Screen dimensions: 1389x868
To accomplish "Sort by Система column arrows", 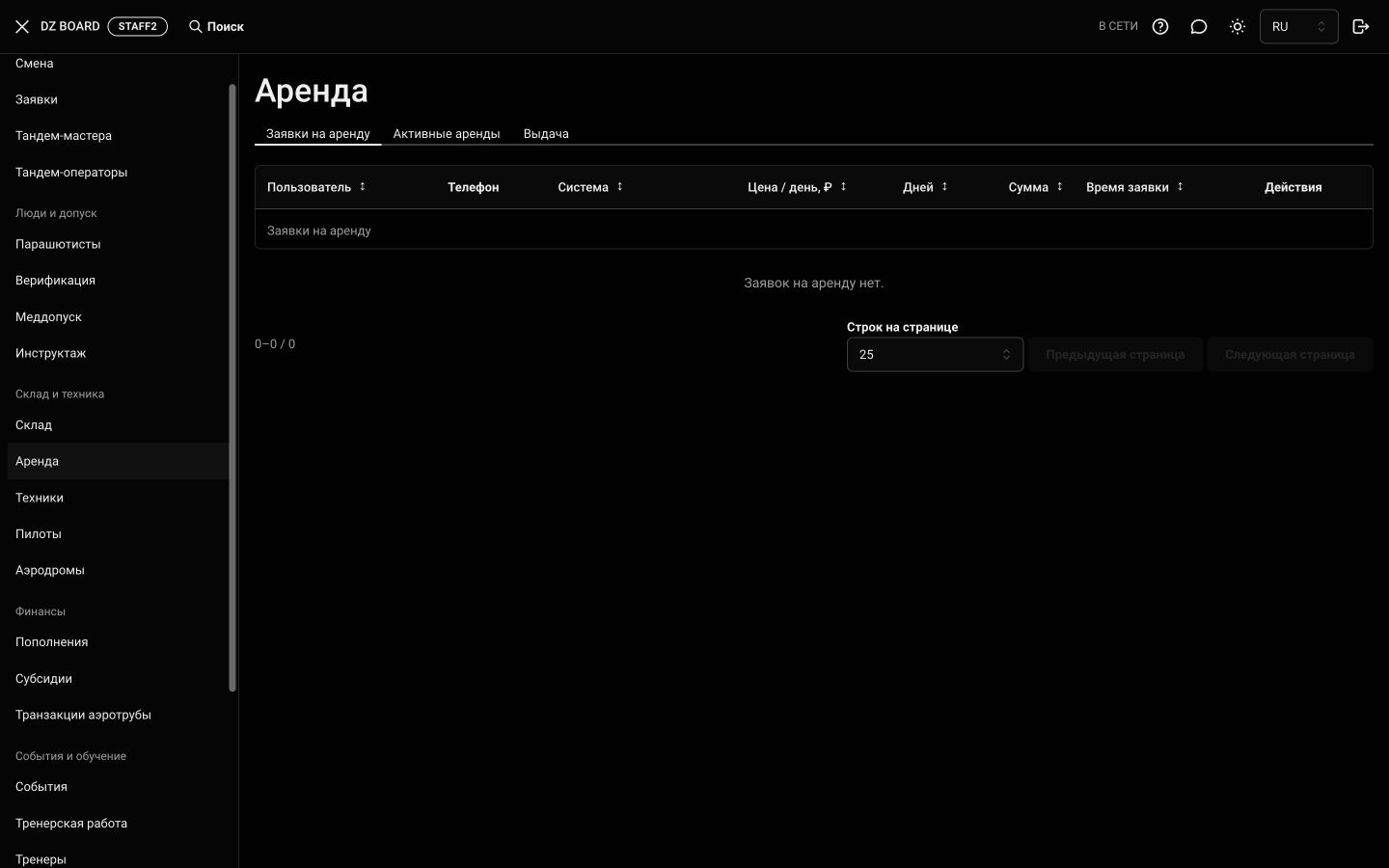I will [x=620, y=187].
